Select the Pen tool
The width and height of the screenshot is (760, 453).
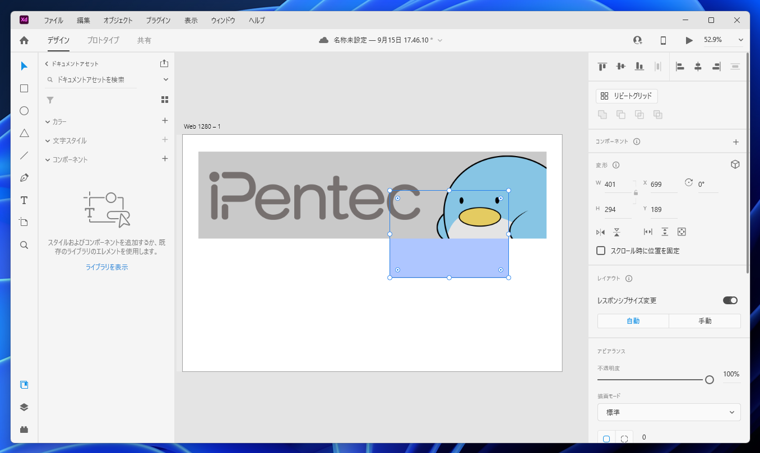pos(24,178)
